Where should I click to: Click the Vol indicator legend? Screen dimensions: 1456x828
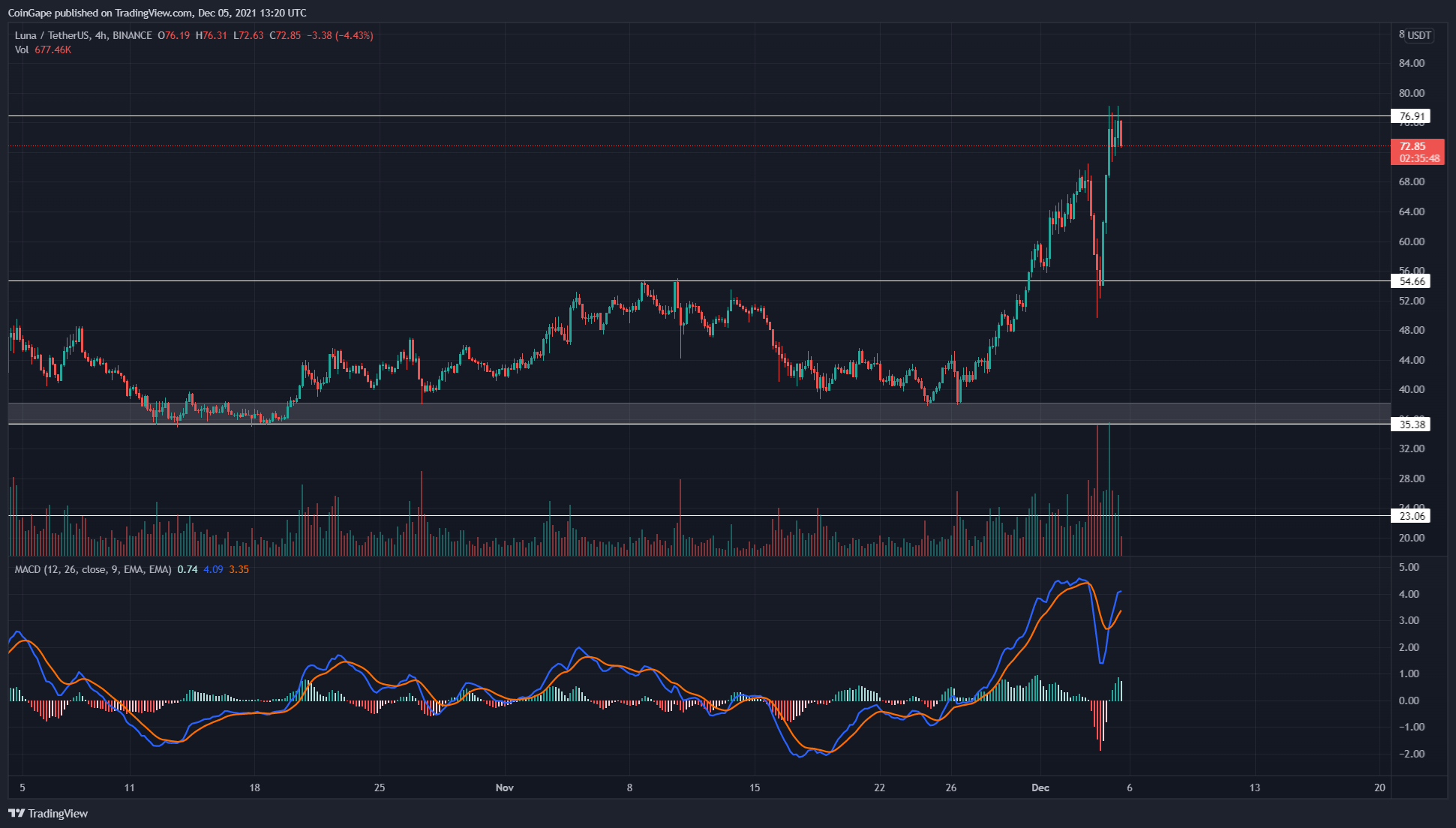22,49
